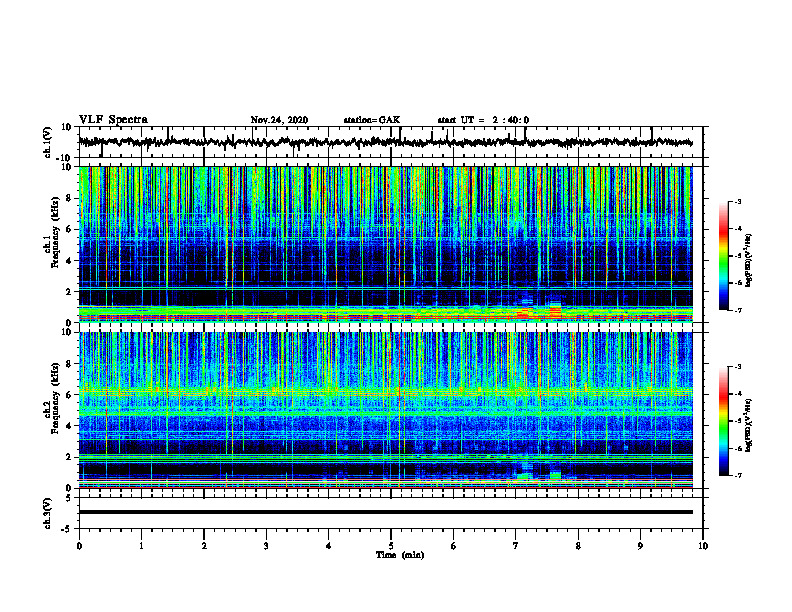Click the "station=GAK" header label

[x=372, y=120]
